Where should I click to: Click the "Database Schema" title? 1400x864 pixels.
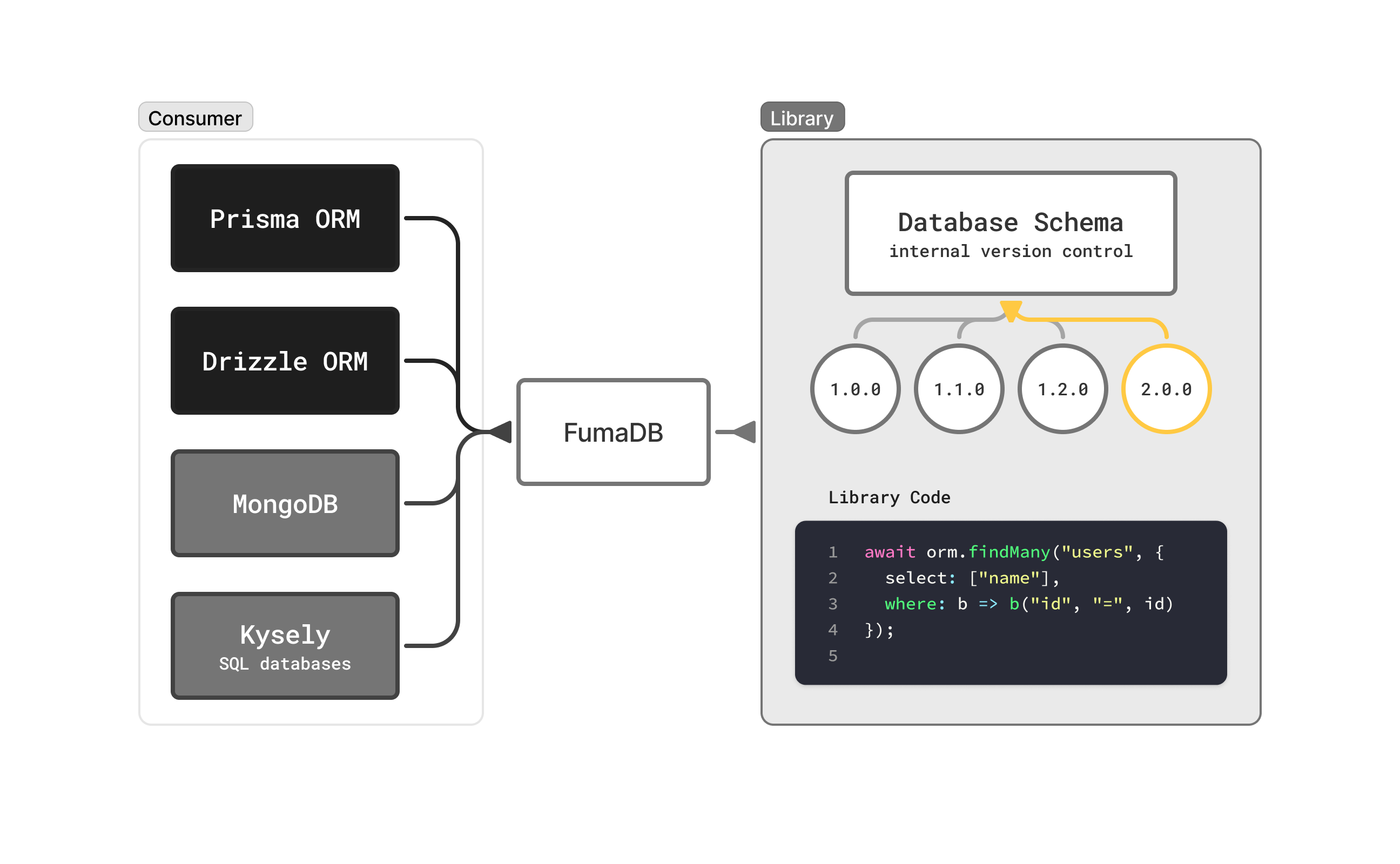[1010, 222]
